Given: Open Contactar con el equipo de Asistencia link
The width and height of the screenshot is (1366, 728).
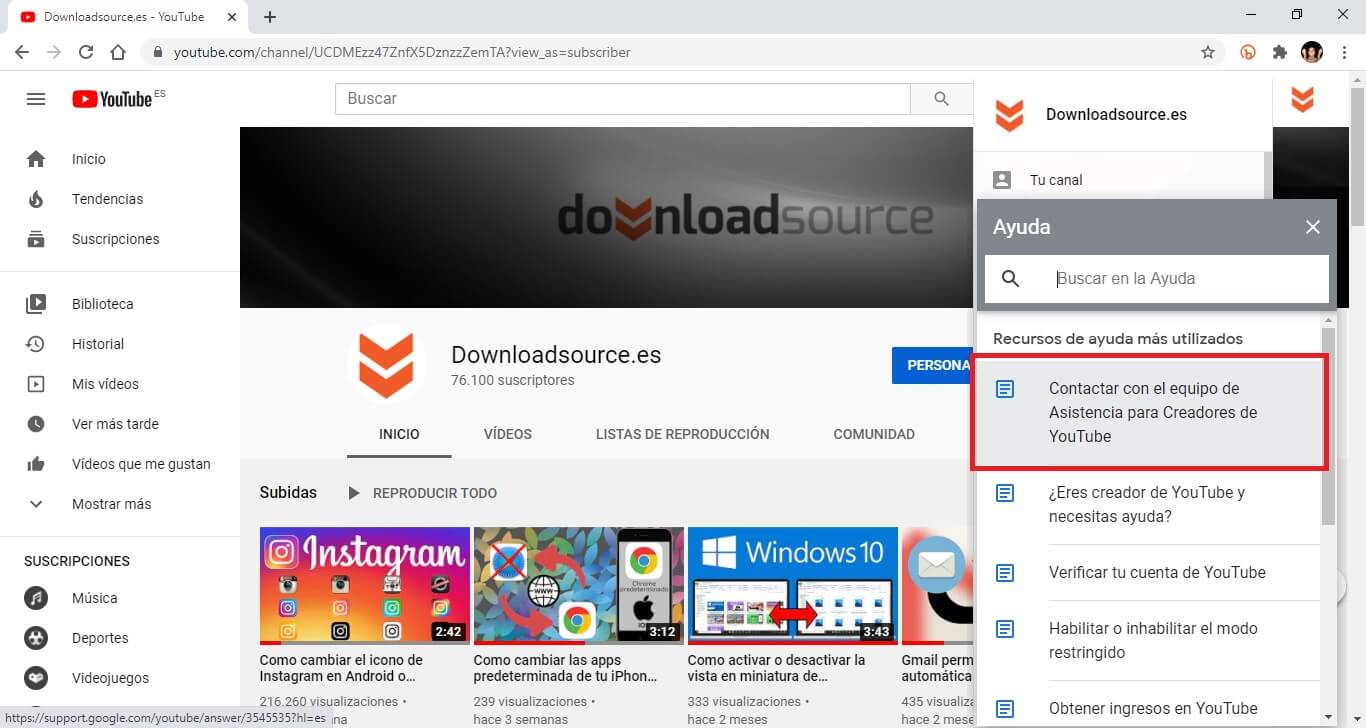Looking at the screenshot, I should click(x=1150, y=412).
